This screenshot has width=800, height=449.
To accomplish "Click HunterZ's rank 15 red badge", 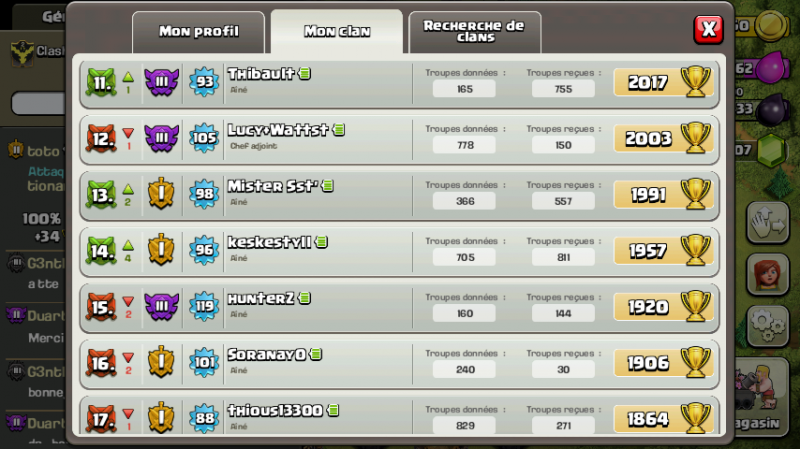I will 101,307.
